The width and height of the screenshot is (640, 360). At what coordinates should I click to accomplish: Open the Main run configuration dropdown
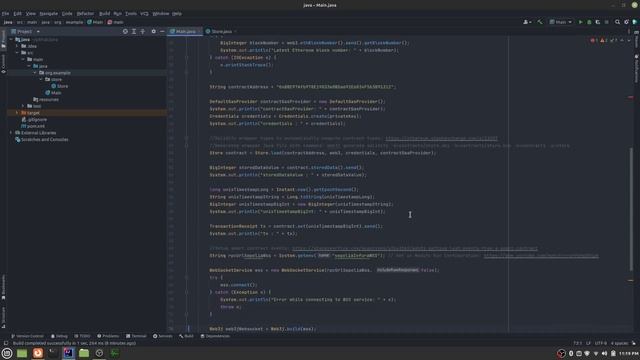[560, 22]
